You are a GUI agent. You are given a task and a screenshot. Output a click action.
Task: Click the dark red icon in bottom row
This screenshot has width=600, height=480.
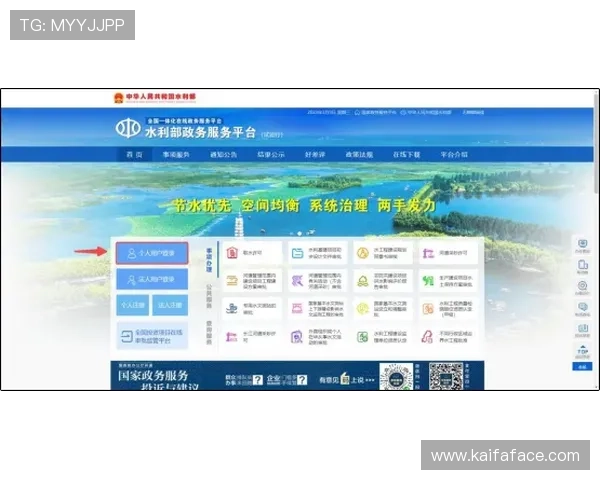pyautogui.click(x=427, y=336)
